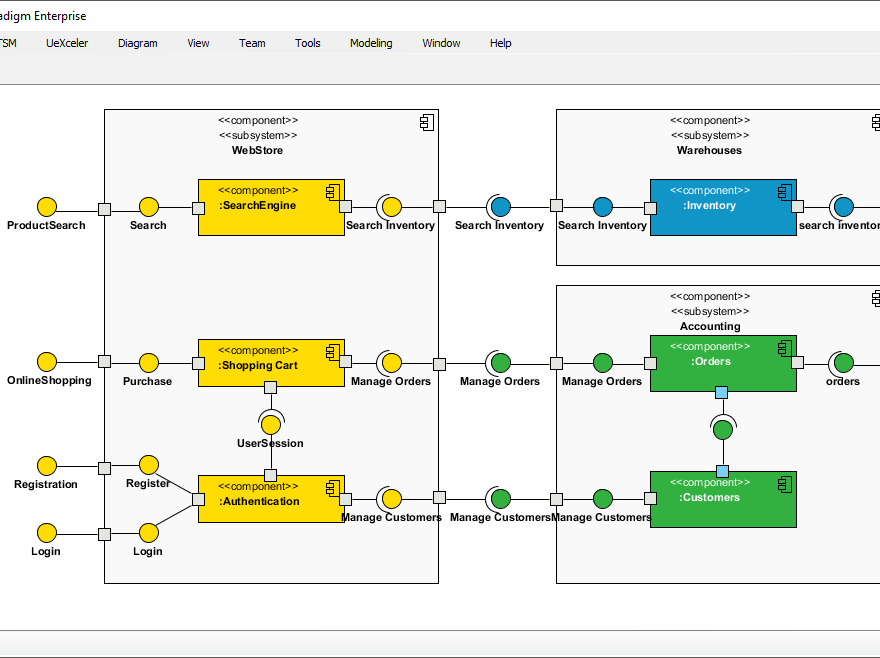The image size is (880, 658).
Task: Select the port between Purchase and :Shopping Cart
Action: coord(196,364)
